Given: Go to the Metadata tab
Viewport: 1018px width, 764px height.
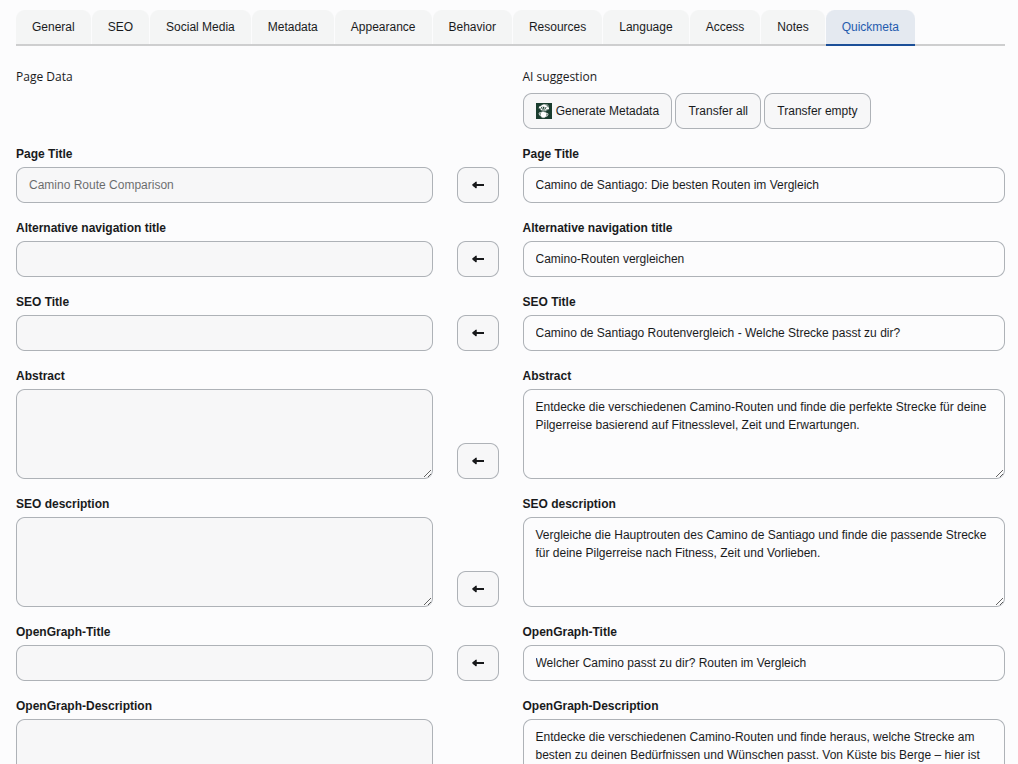Looking at the screenshot, I should (293, 27).
